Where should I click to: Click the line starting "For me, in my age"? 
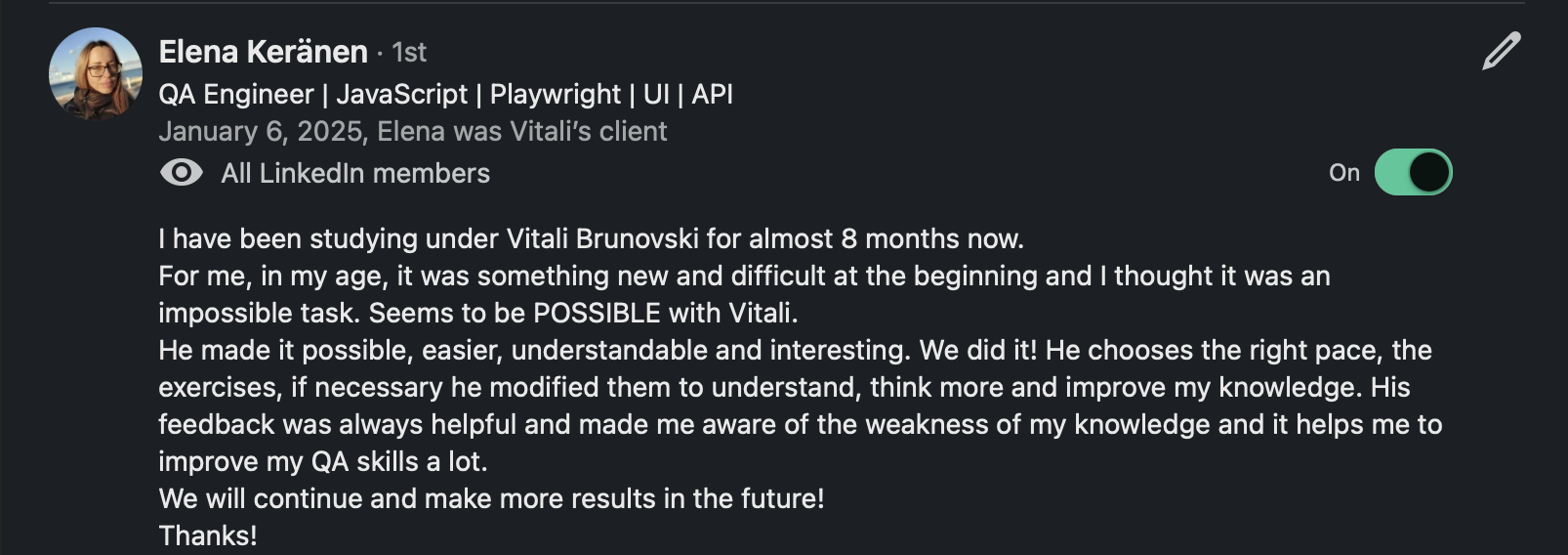(x=742, y=277)
